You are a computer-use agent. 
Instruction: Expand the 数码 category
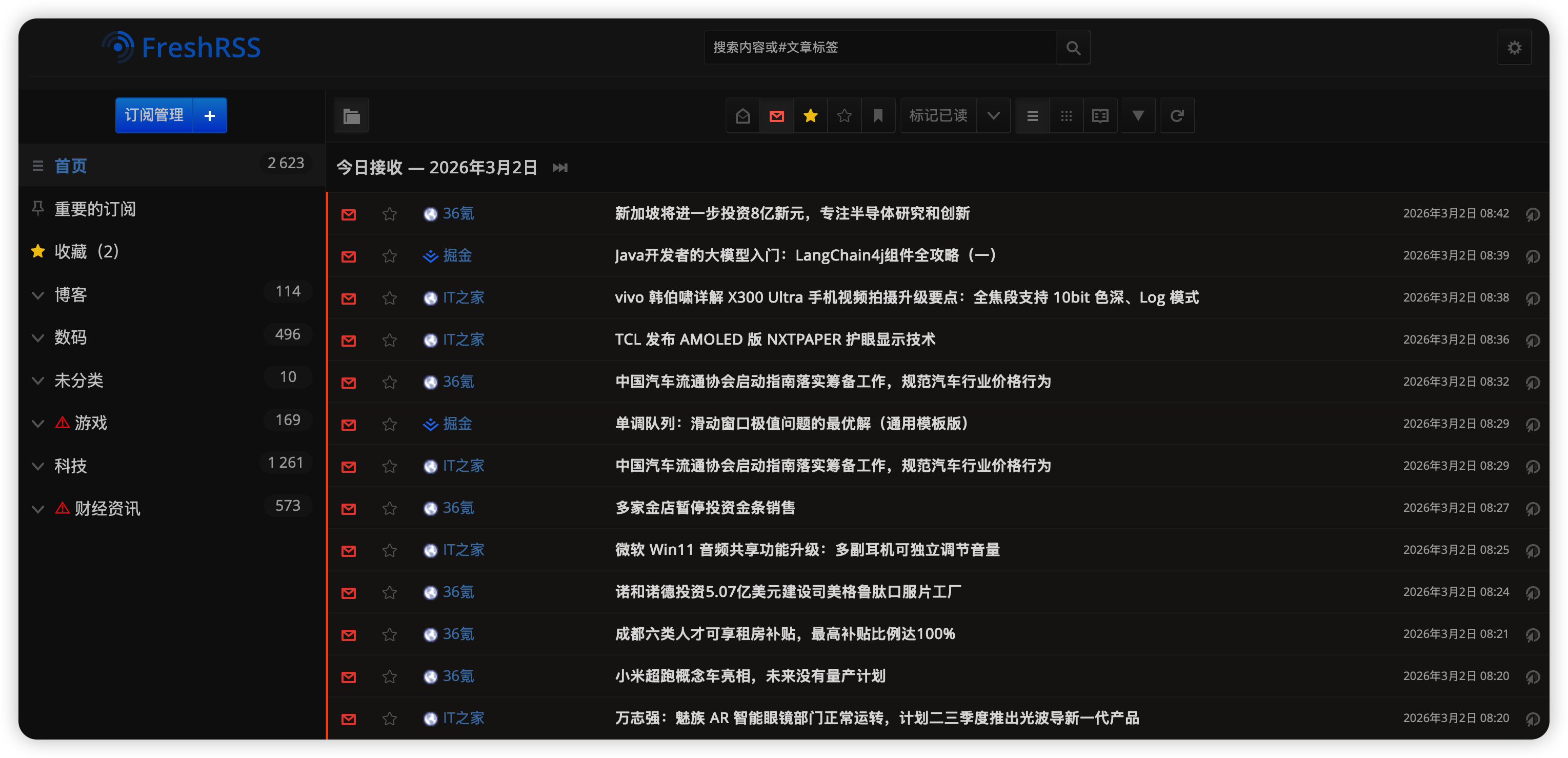coord(38,338)
